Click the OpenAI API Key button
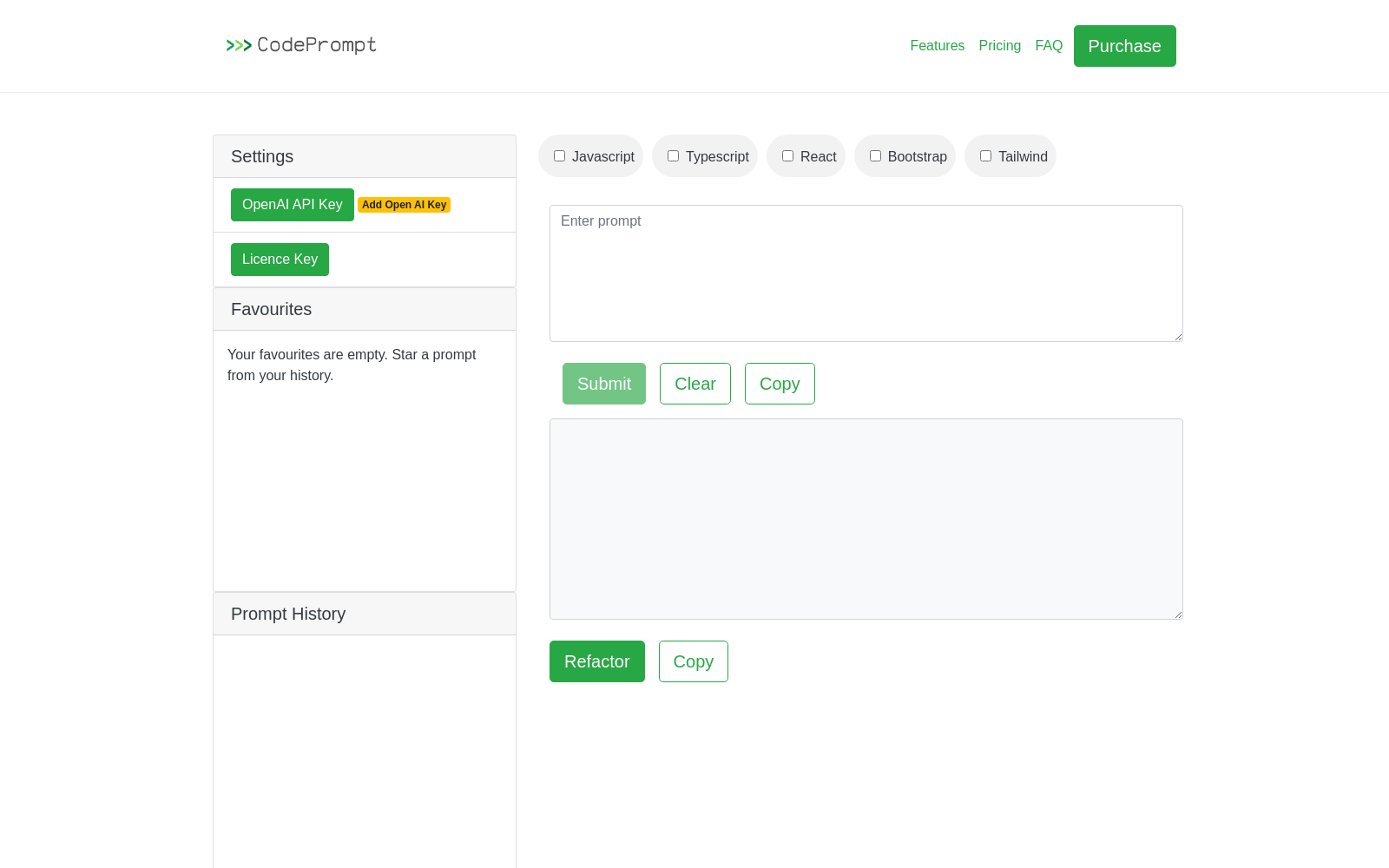Viewport: 1389px width, 868px height. pyautogui.click(x=293, y=205)
